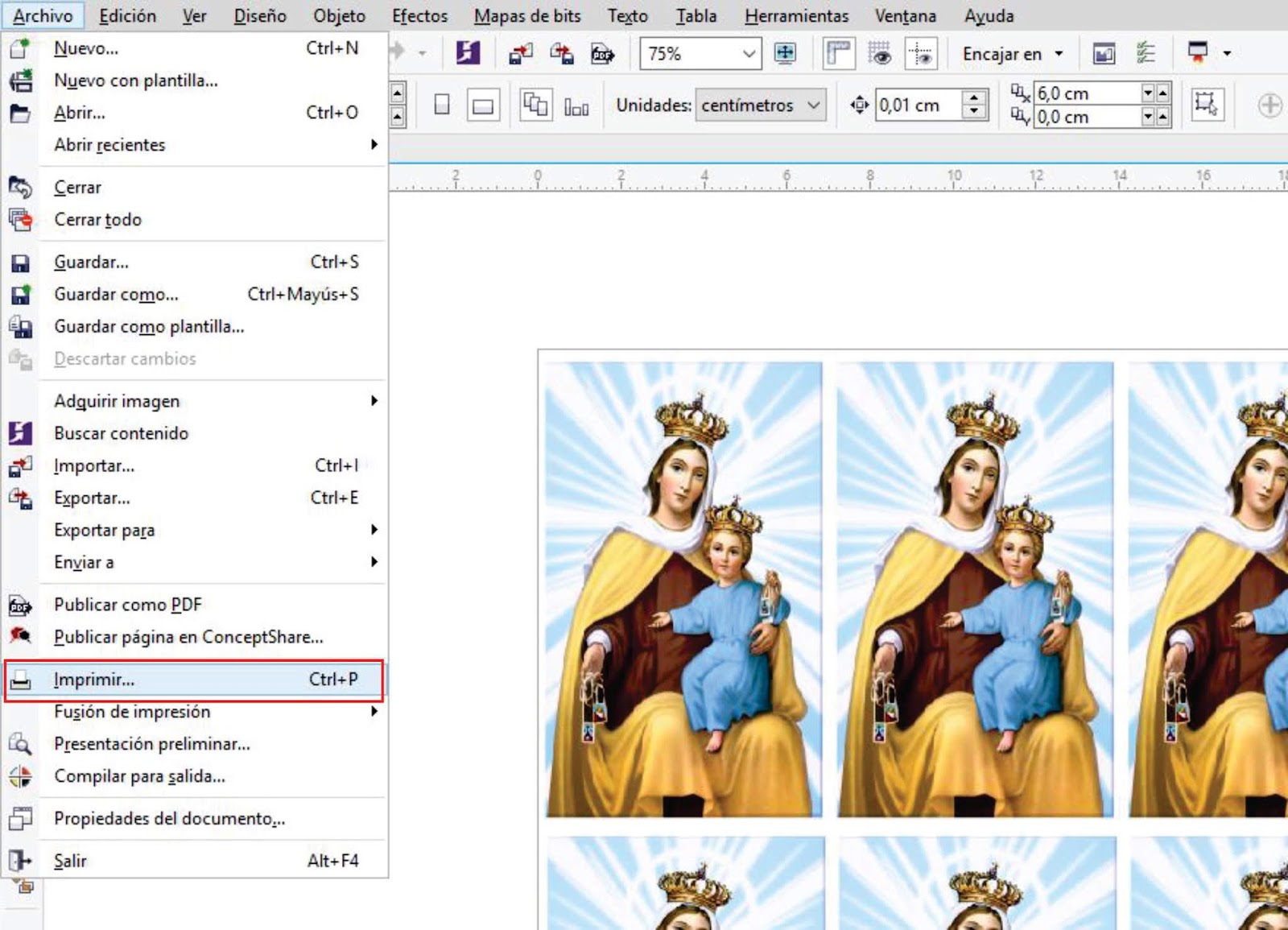Screen dimensions: 1288x930
Task: Click the application launcher icon
Action: click(x=1198, y=53)
